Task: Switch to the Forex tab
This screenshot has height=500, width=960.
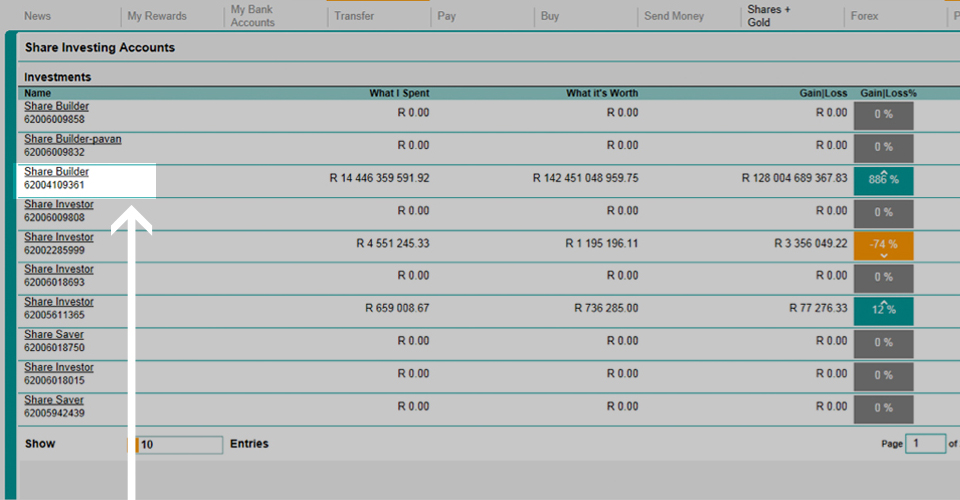Action: pyautogui.click(x=864, y=16)
